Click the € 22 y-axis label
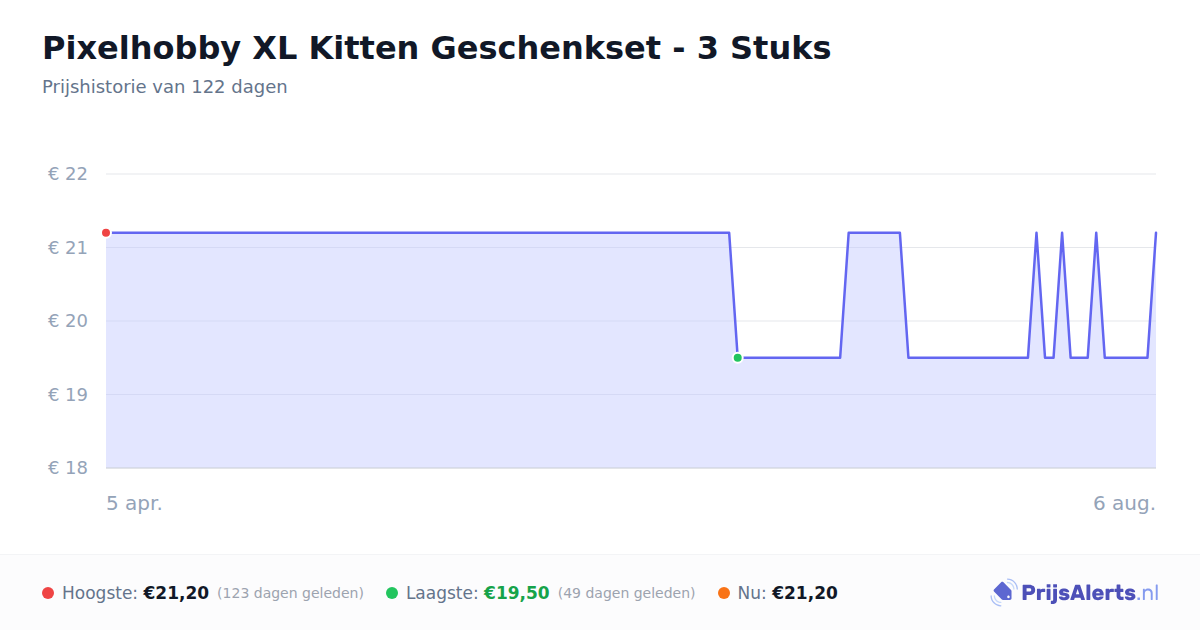1200x630 pixels. pos(68,174)
